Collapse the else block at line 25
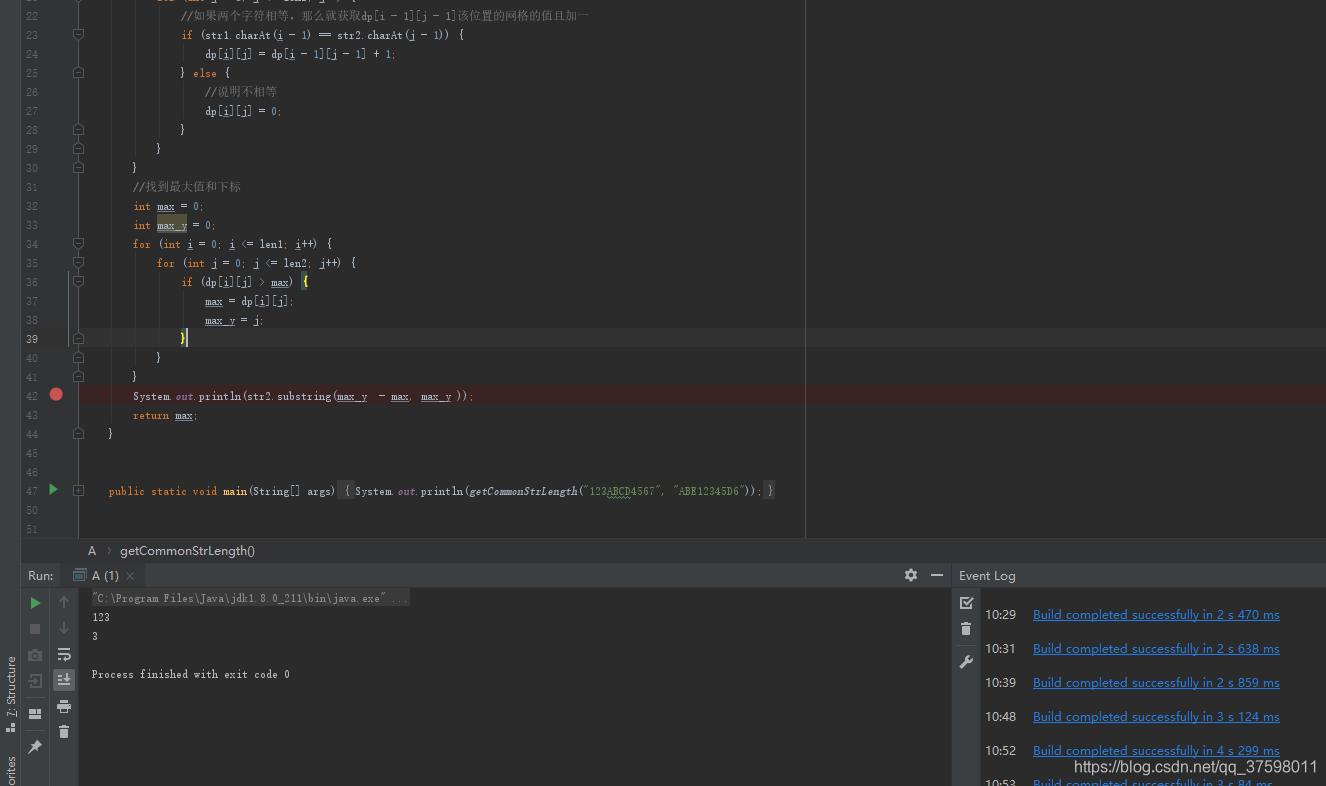 coord(78,72)
